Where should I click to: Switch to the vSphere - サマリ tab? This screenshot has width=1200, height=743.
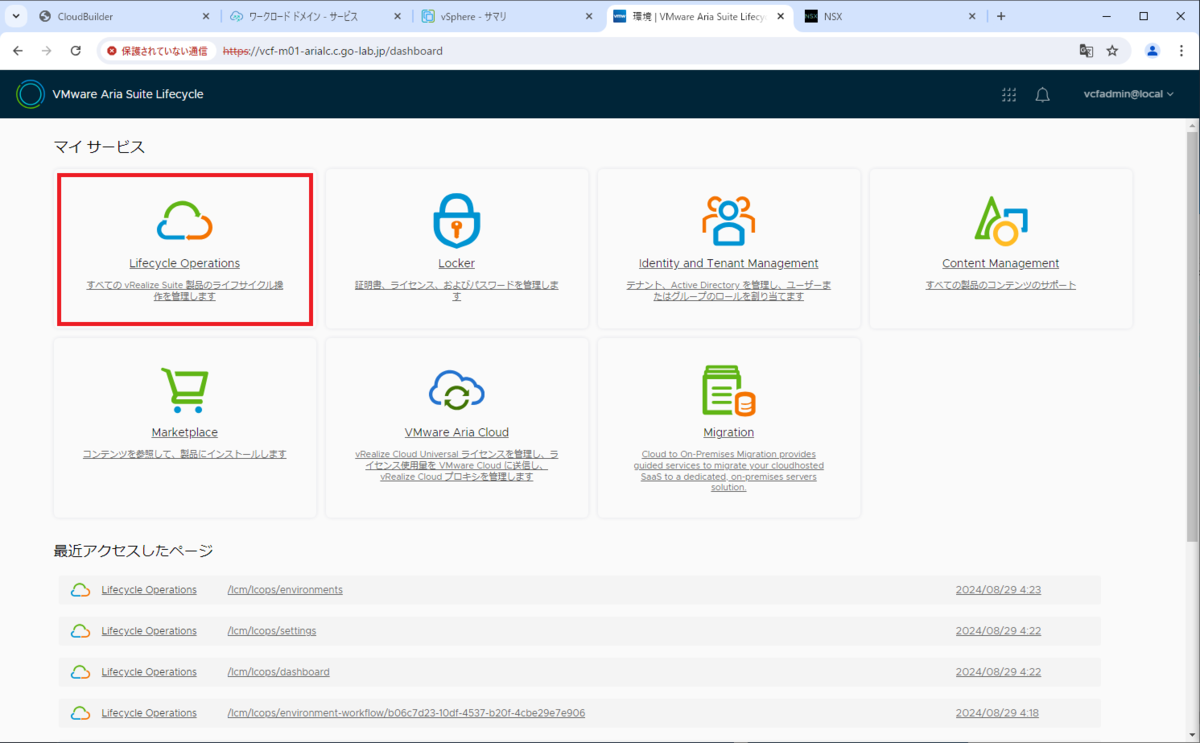(508, 16)
